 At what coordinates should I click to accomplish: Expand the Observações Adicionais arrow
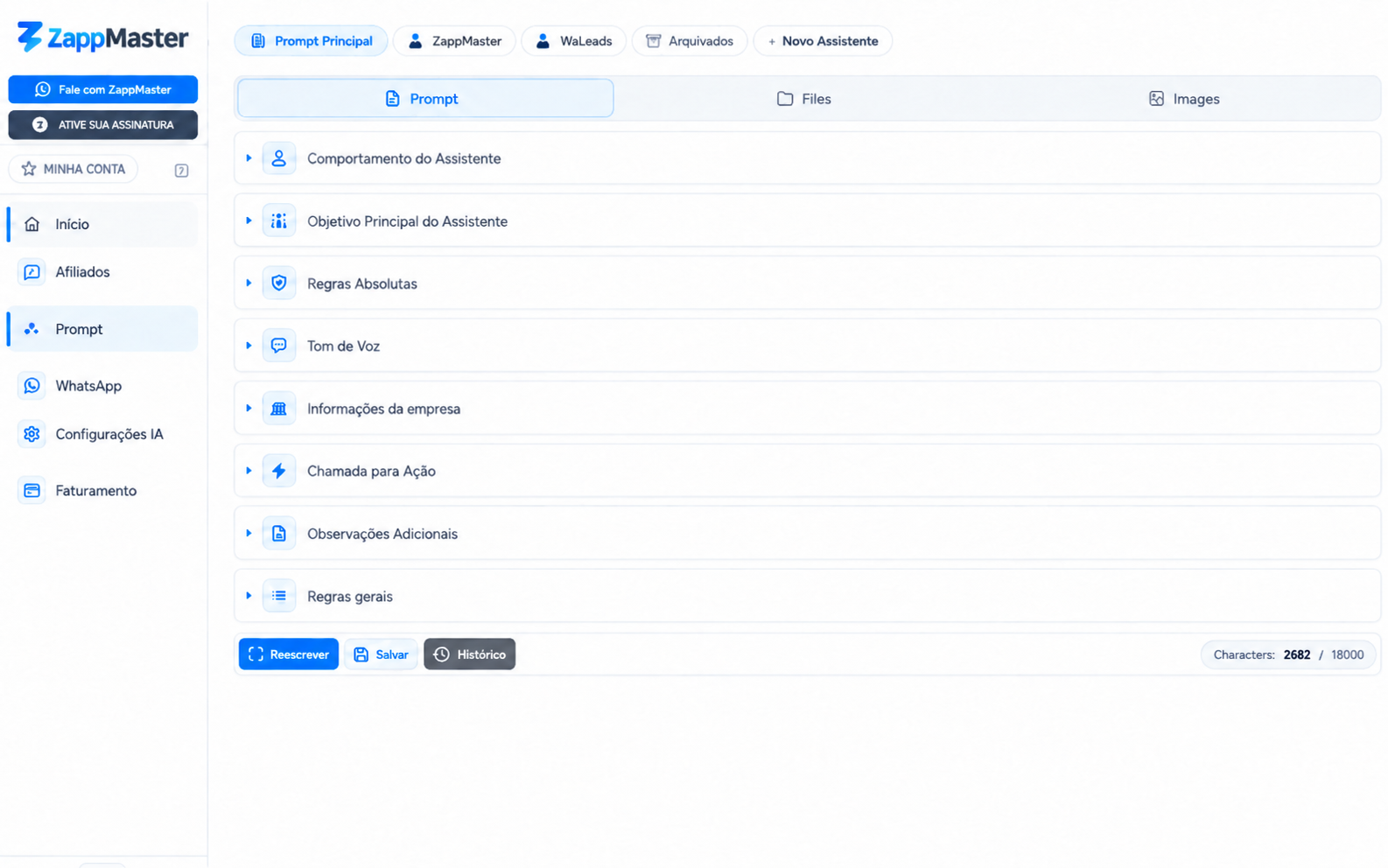click(x=249, y=534)
